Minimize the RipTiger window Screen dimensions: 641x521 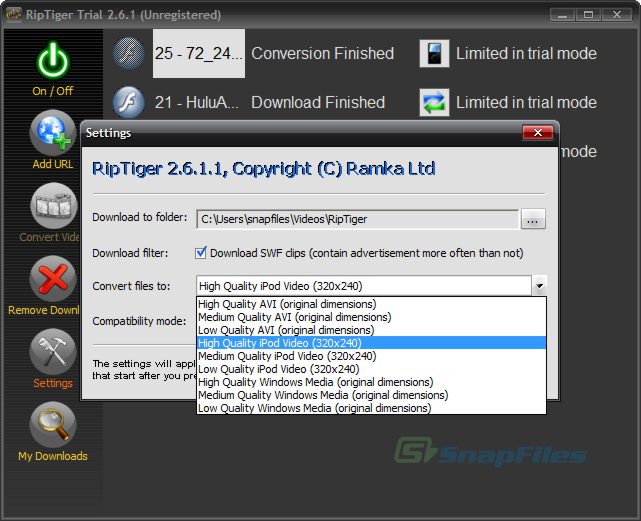563,15
